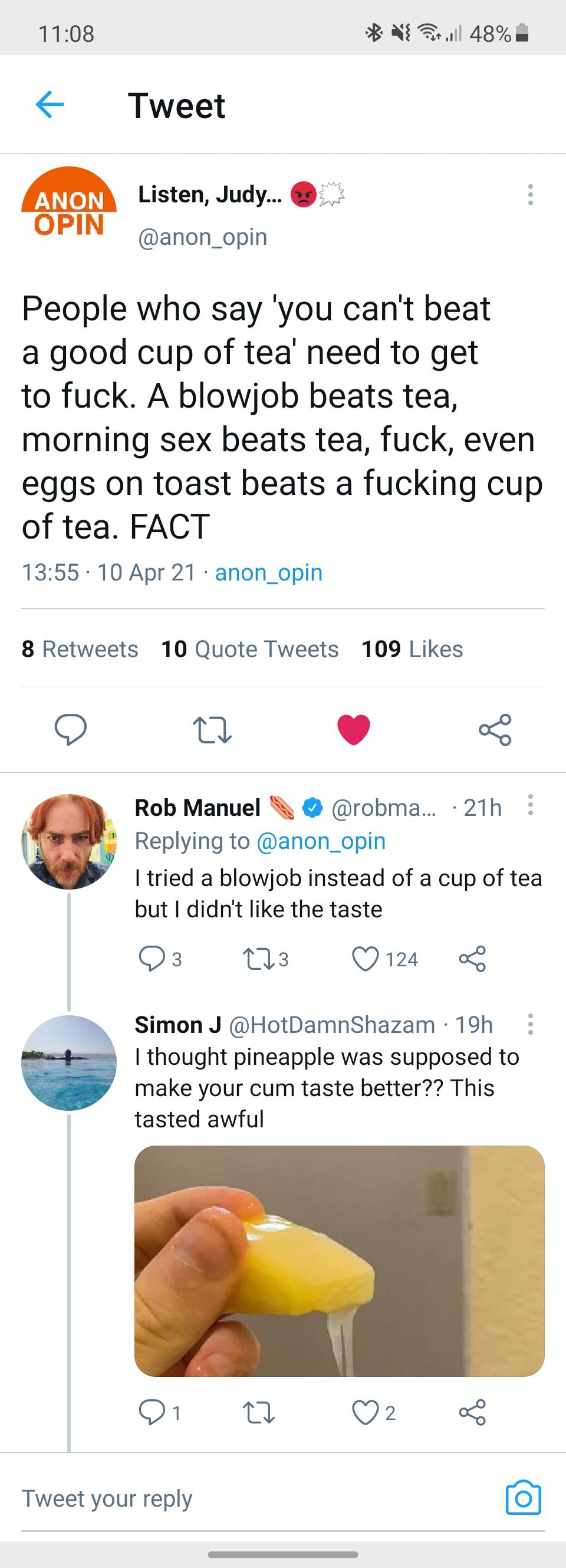Screen dimensions: 566x1568
Task: Tap the Tweet your reply field
Action: 243,1498
